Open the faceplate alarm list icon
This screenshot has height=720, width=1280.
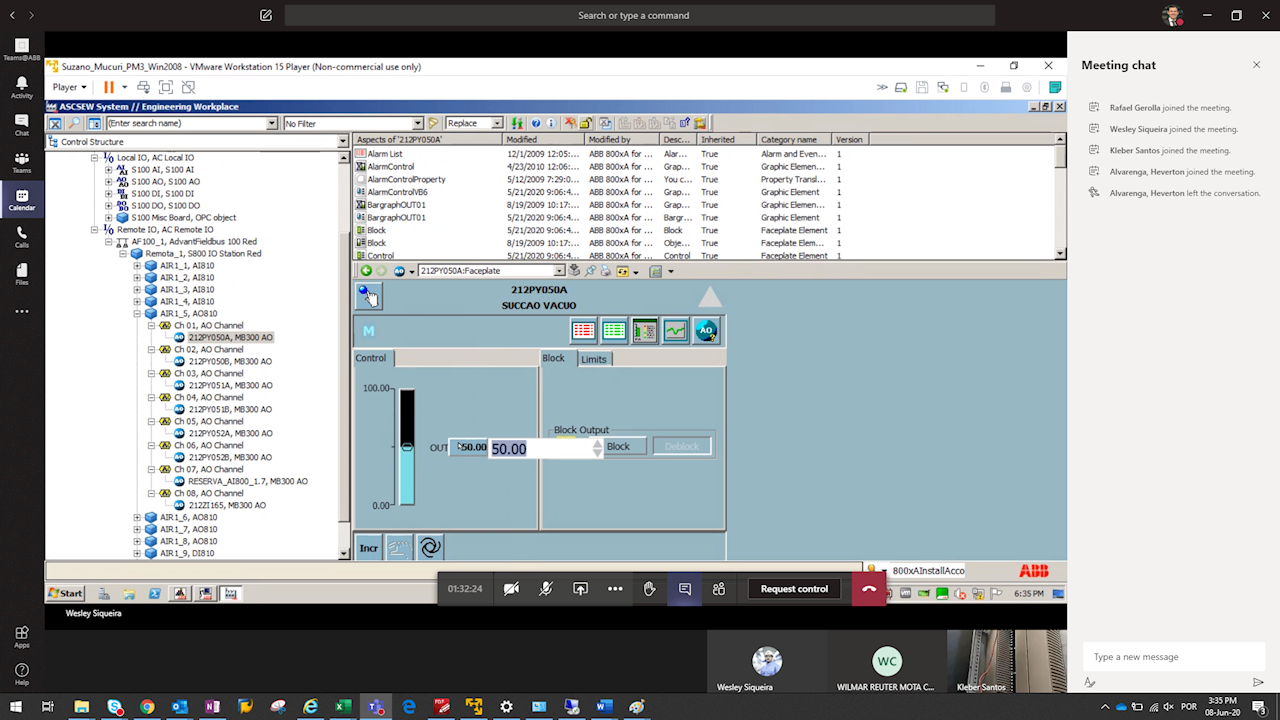583,331
